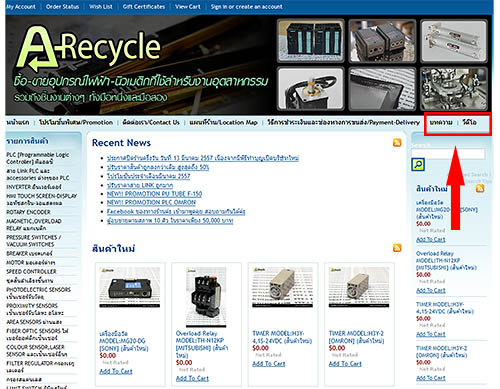The width and height of the screenshot is (500, 389).
Task: Open HMI TOUCH SCREEN-DISPLAY category
Action: 42,199
